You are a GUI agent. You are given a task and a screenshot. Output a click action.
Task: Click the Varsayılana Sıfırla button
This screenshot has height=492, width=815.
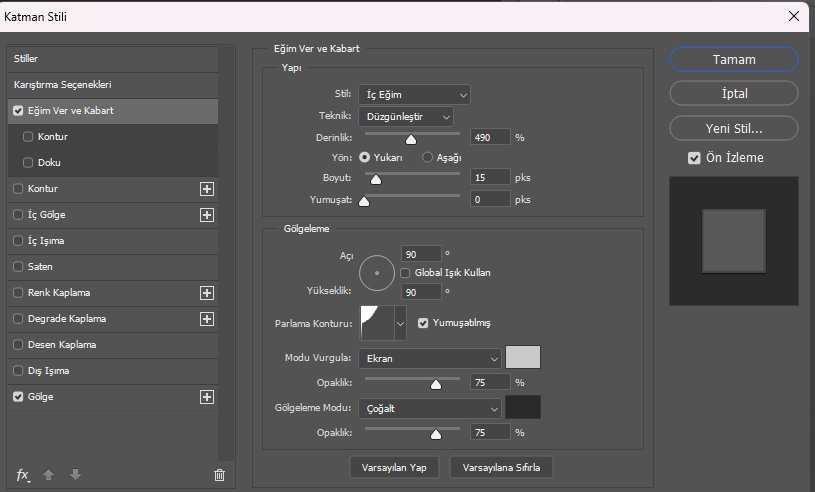pyautogui.click(x=501, y=467)
